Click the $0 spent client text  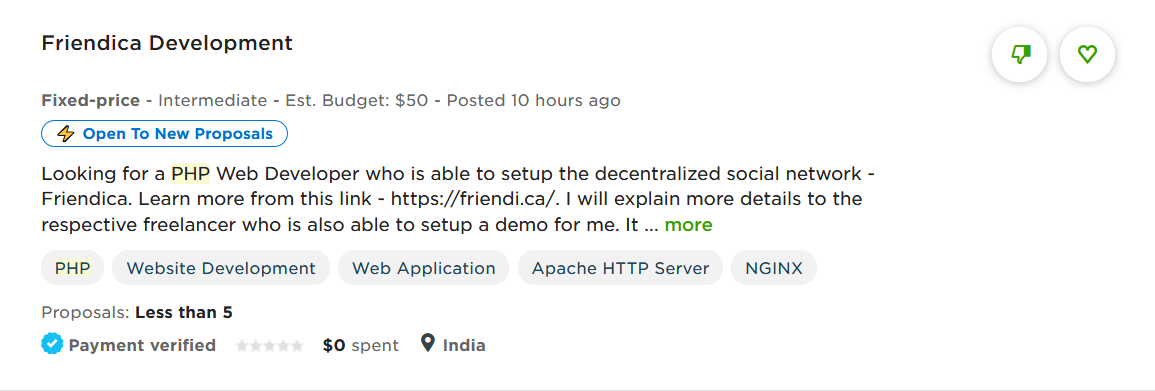[x=361, y=345]
